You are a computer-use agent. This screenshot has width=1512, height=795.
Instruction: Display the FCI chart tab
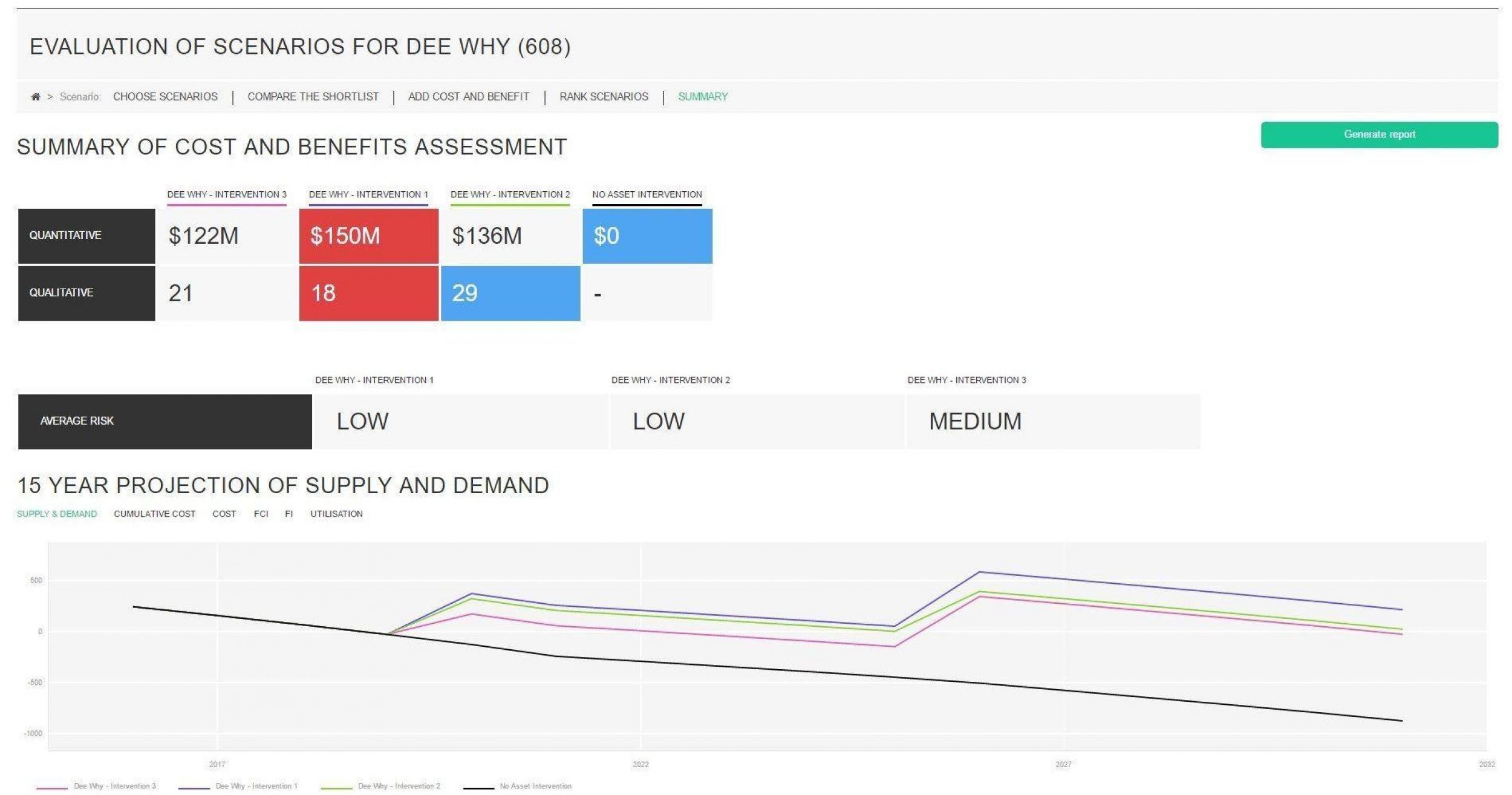point(261,514)
